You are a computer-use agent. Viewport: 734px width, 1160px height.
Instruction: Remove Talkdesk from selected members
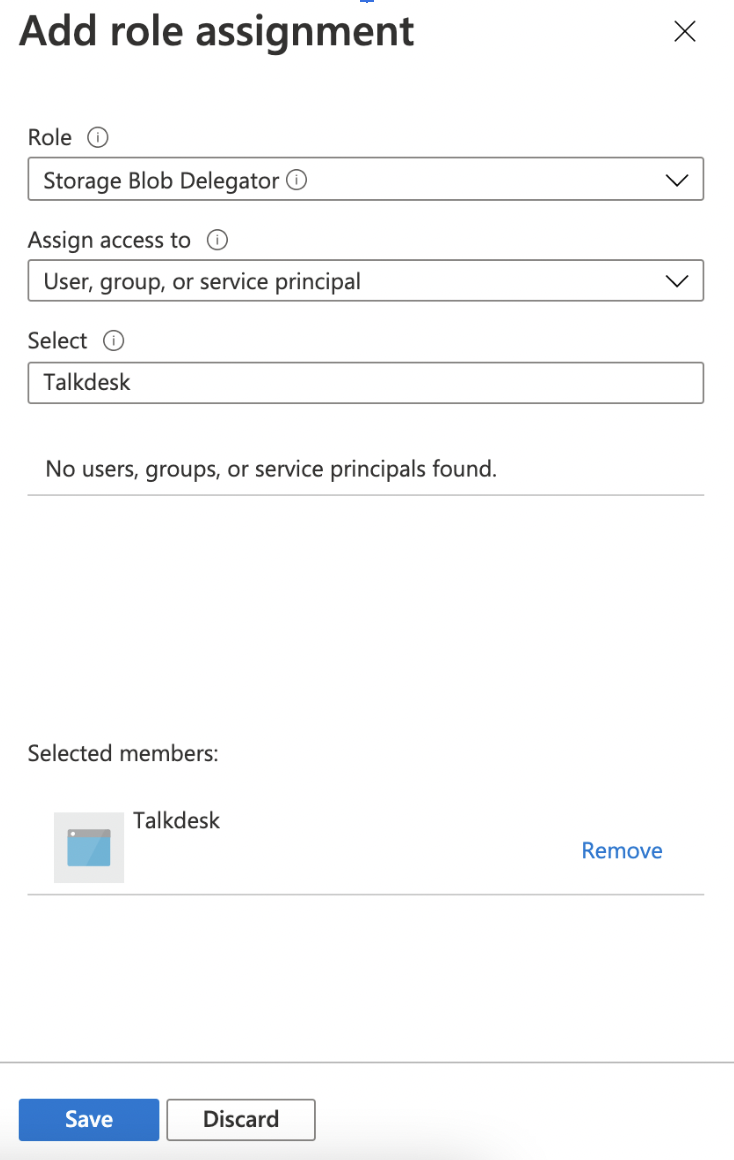(x=621, y=850)
